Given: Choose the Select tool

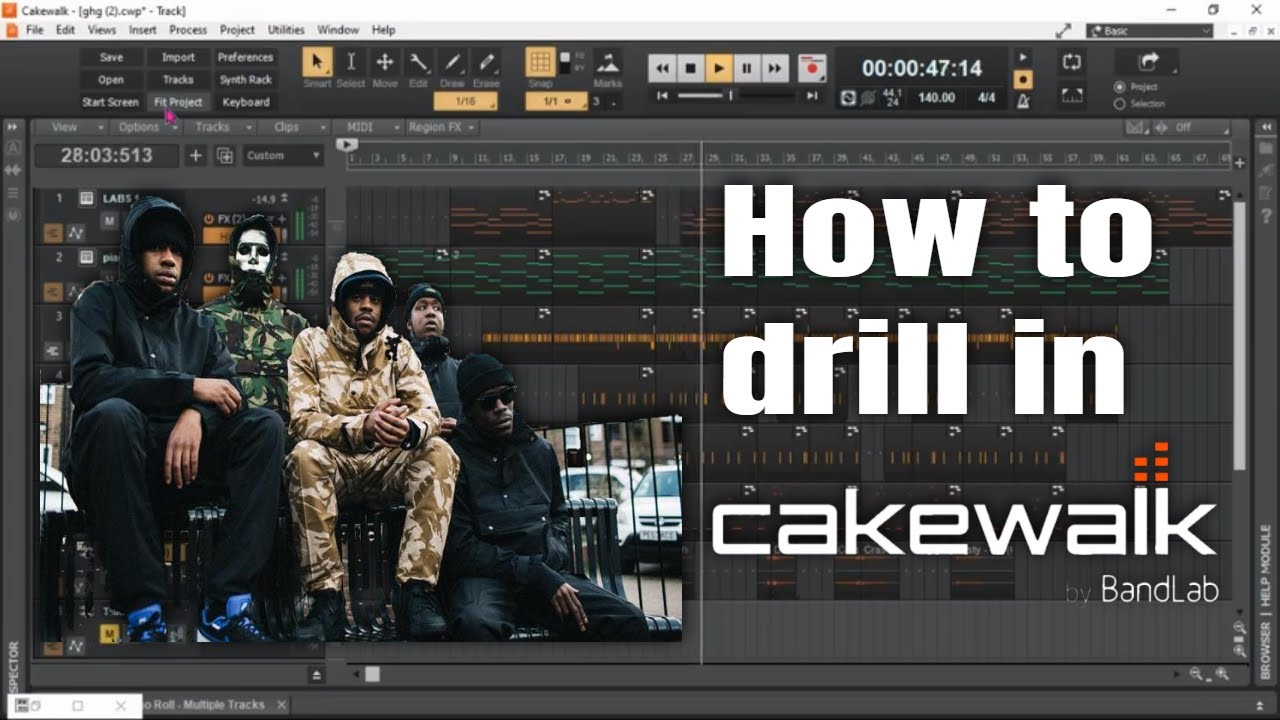Looking at the screenshot, I should [351, 62].
